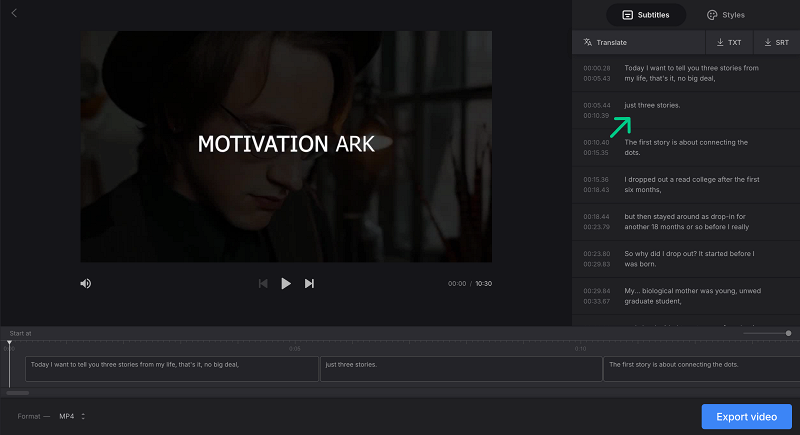Click end timestamp 00:15.35
The height and width of the screenshot is (435, 800).
click(595, 152)
